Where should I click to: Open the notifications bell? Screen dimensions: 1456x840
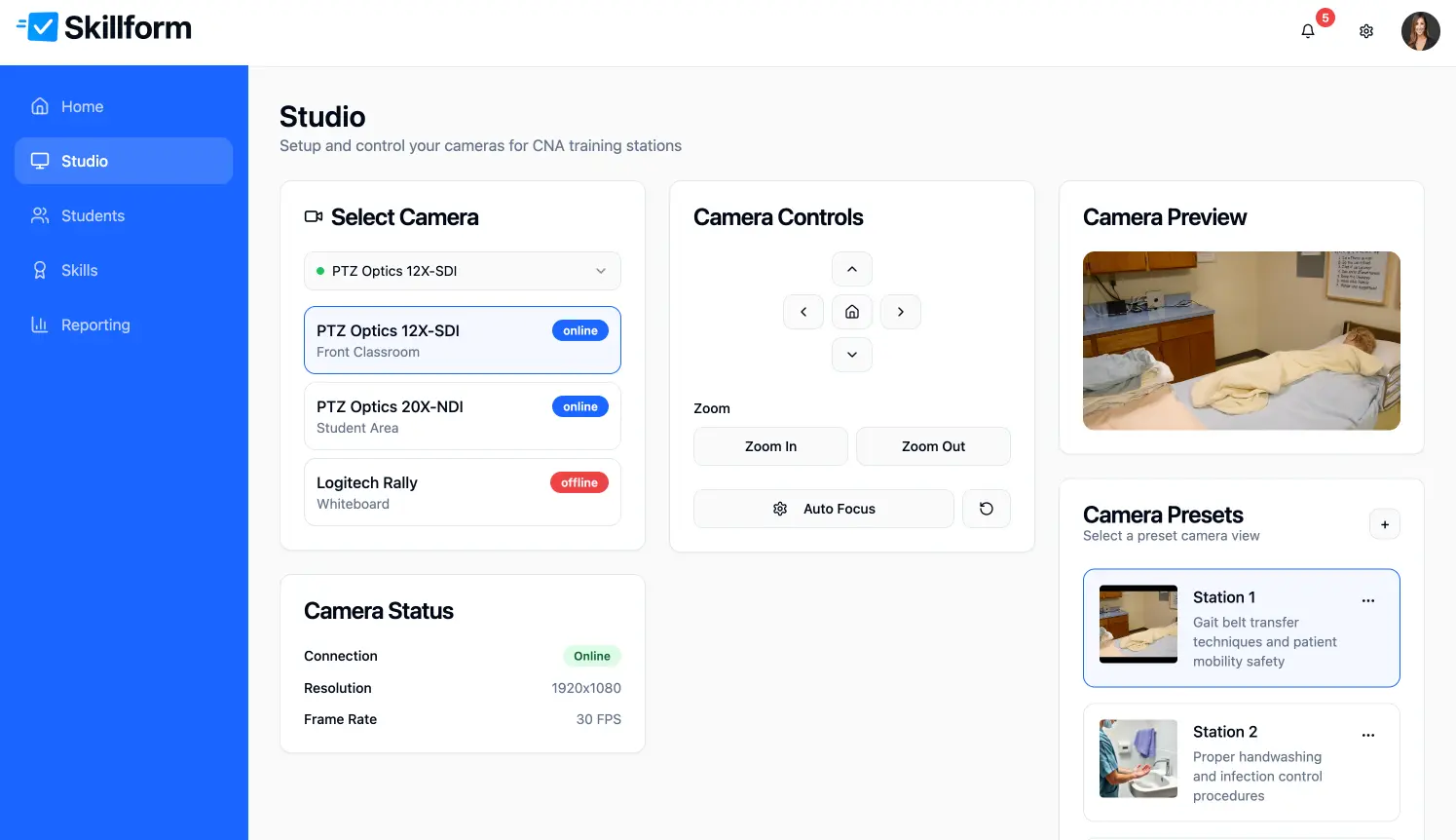tap(1307, 31)
